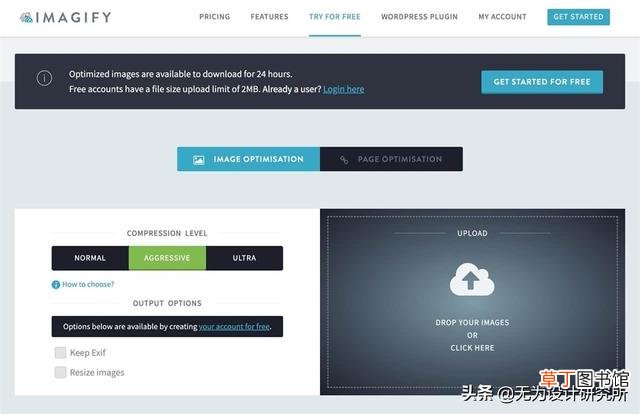Viewport: 640px width, 414px height.
Task: Select Aggressive compression level
Action: [x=167, y=258]
